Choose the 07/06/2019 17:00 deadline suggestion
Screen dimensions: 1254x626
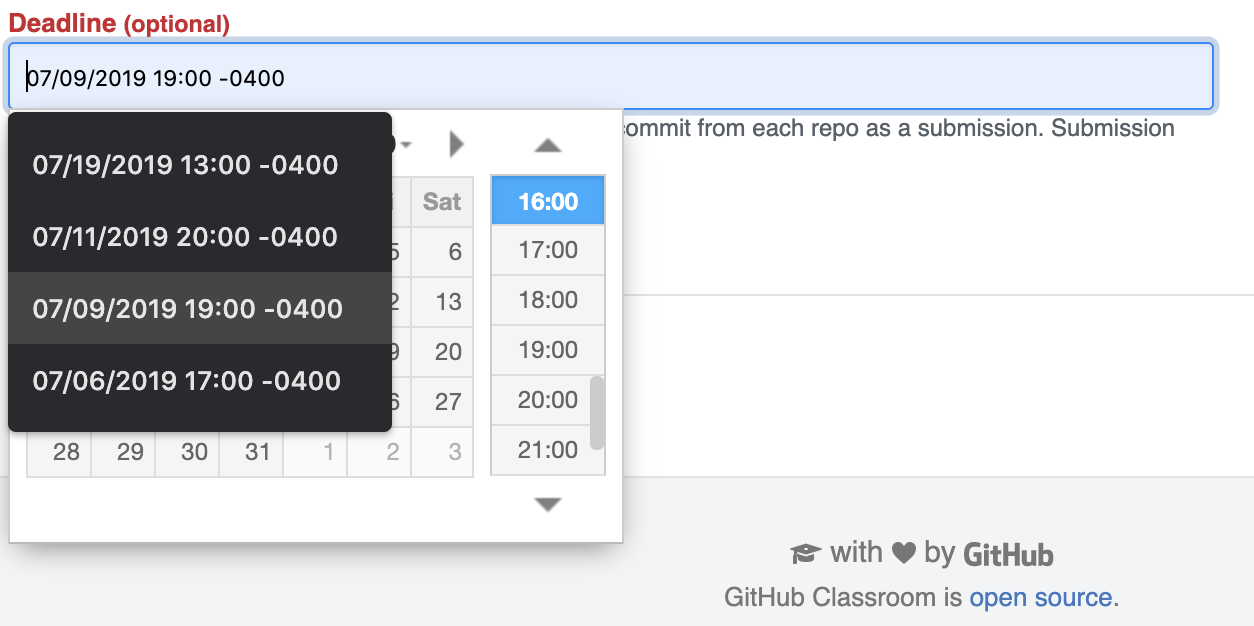(x=185, y=380)
